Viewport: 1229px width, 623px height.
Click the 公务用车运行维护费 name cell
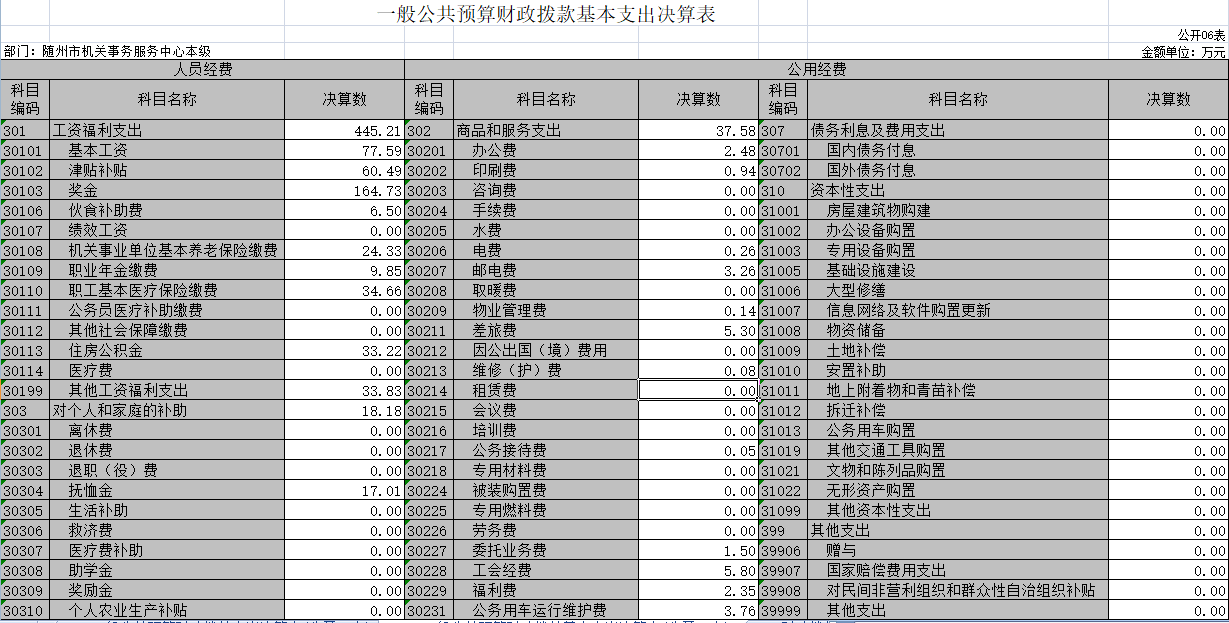coord(546,611)
